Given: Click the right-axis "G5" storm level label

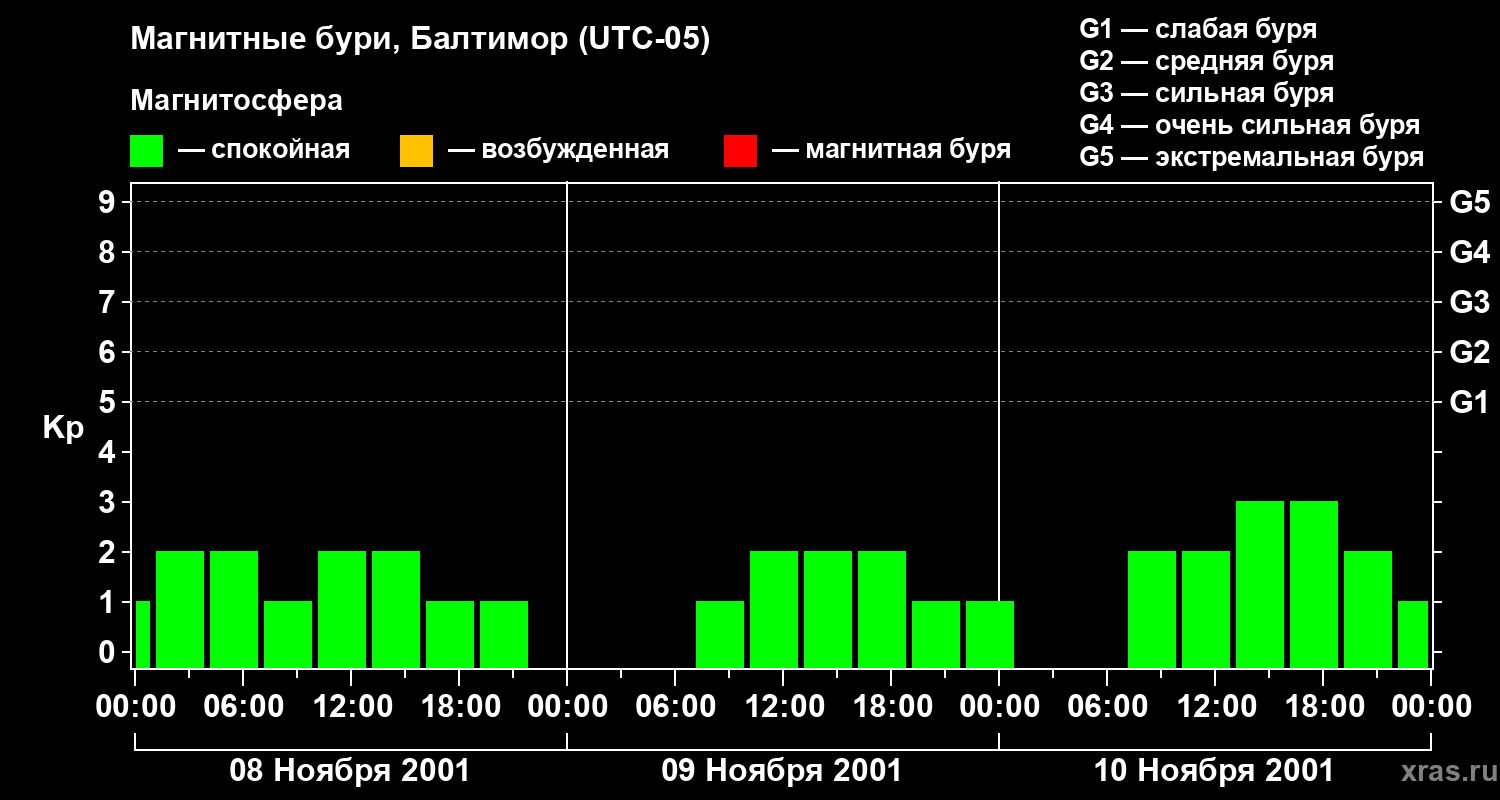Looking at the screenshot, I should (1470, 202).
